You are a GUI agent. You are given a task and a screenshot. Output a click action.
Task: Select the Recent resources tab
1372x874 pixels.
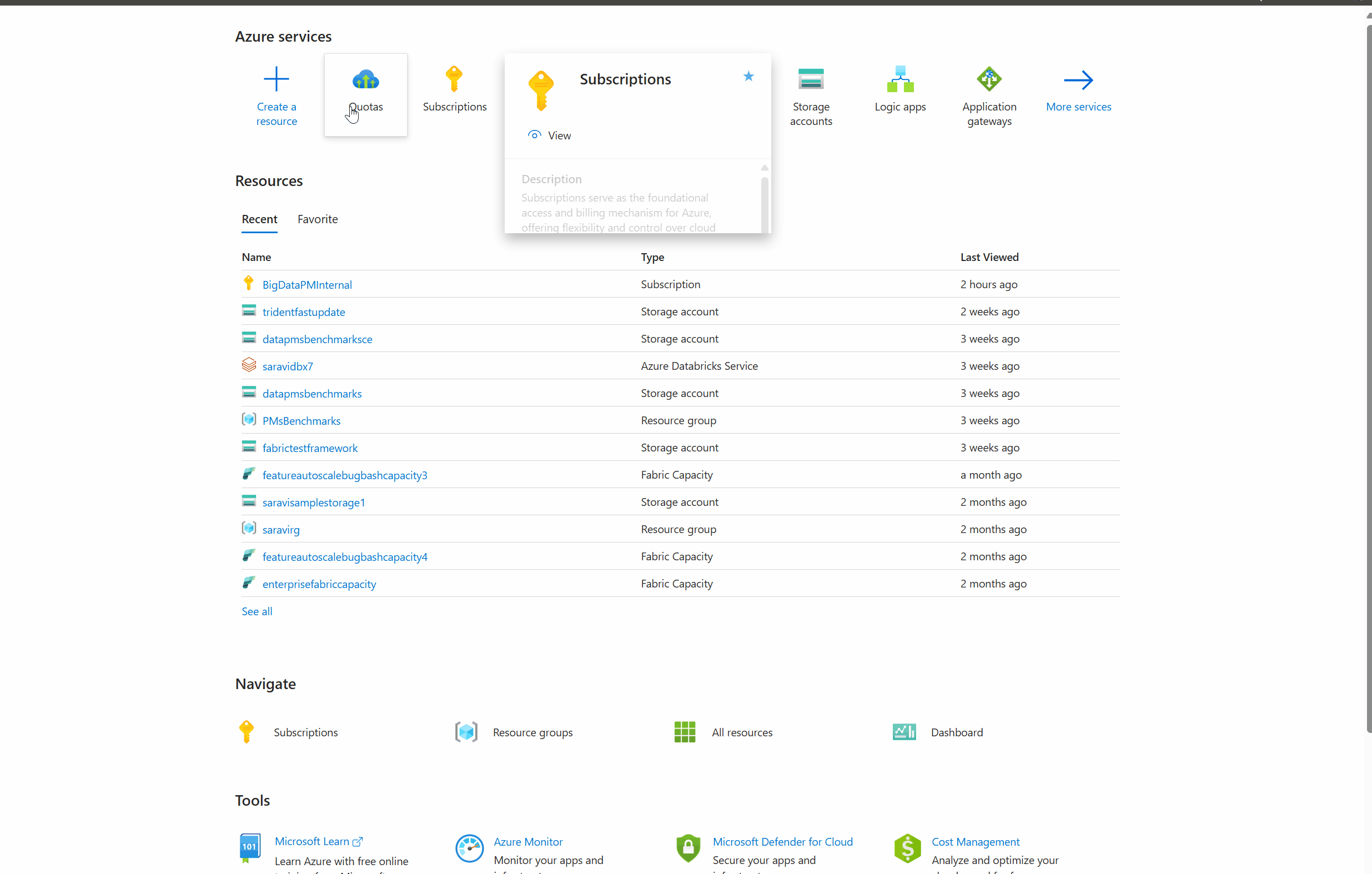point(259,219)
